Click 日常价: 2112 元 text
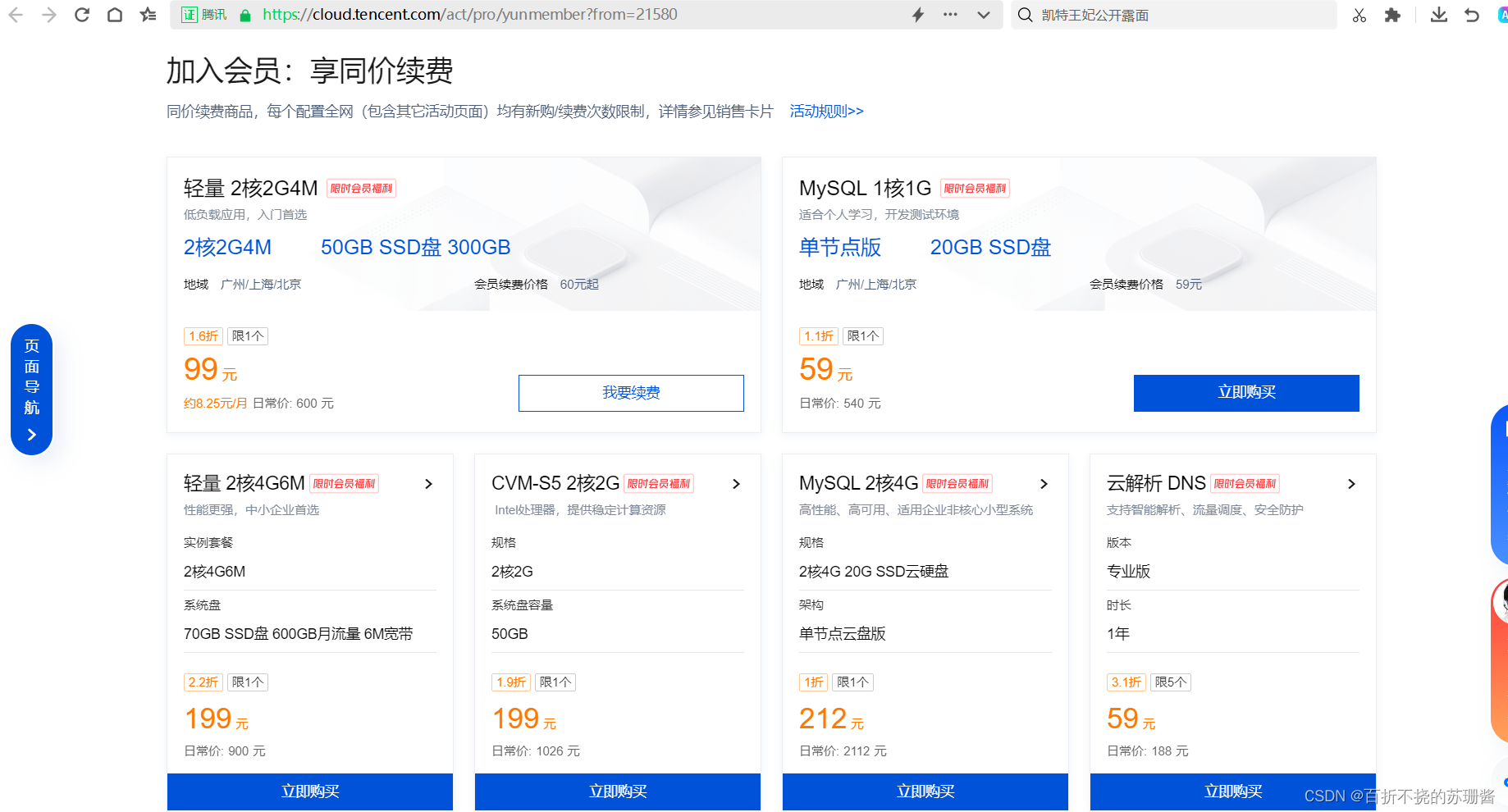This screenshot has height=812, width=1508. tap(843, 751)
